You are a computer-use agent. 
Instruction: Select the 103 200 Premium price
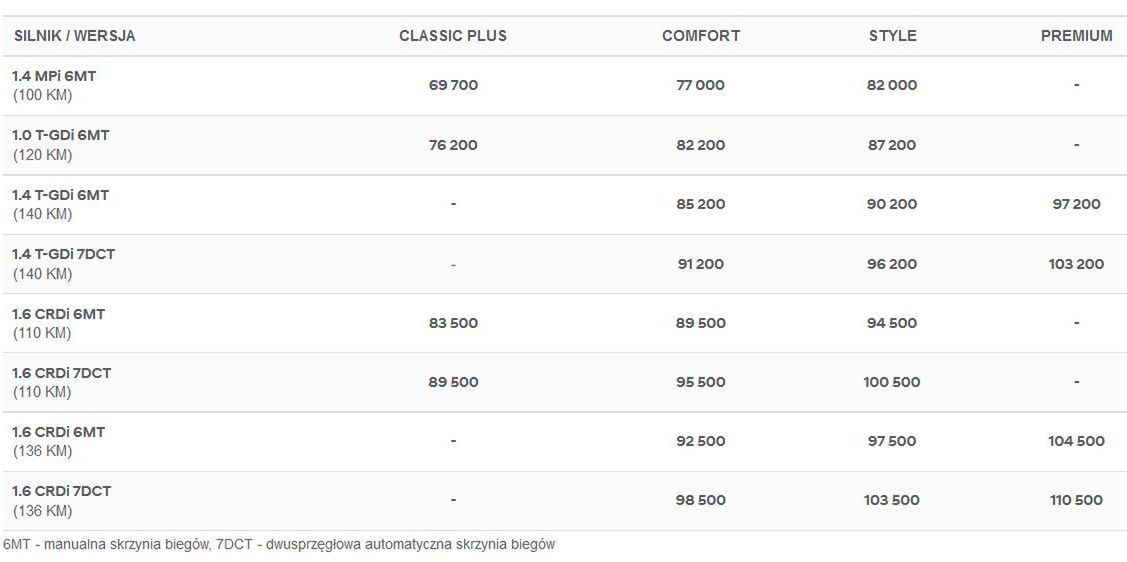[x=1076, y=264]
